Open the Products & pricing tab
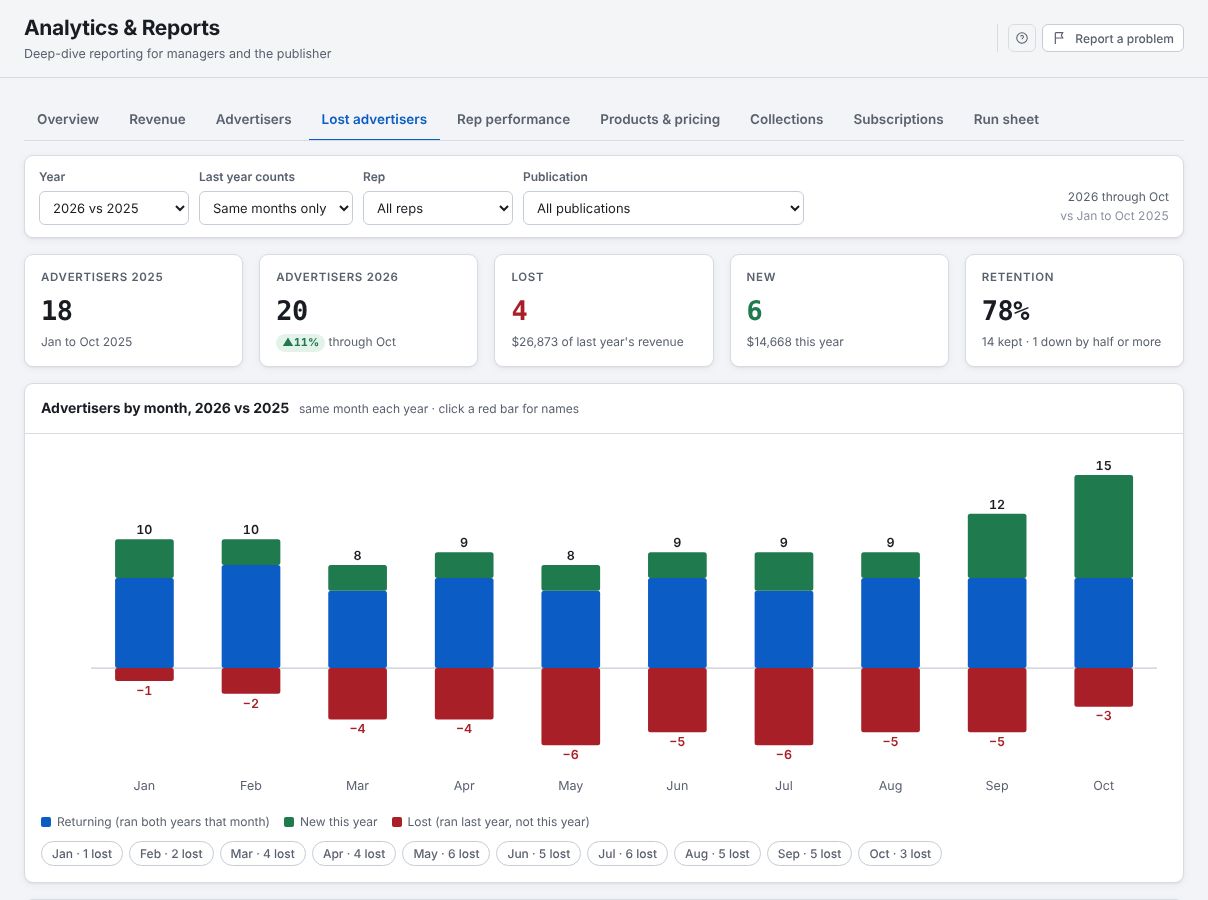Screen dimensions: 1208x900 (660, 119)
